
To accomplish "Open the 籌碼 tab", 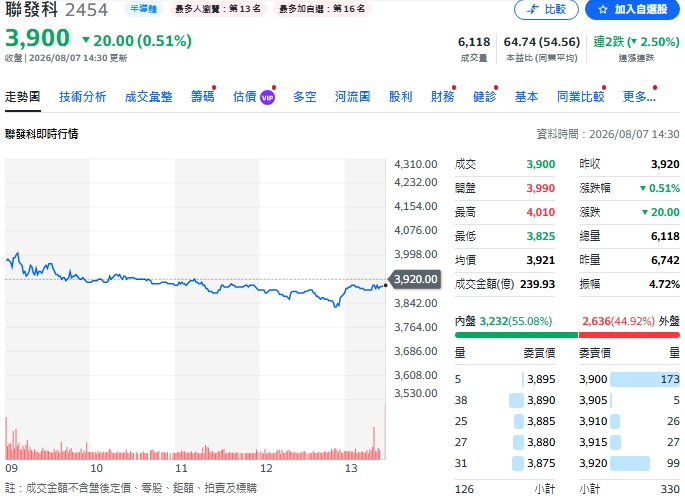I will click(203, 97).
